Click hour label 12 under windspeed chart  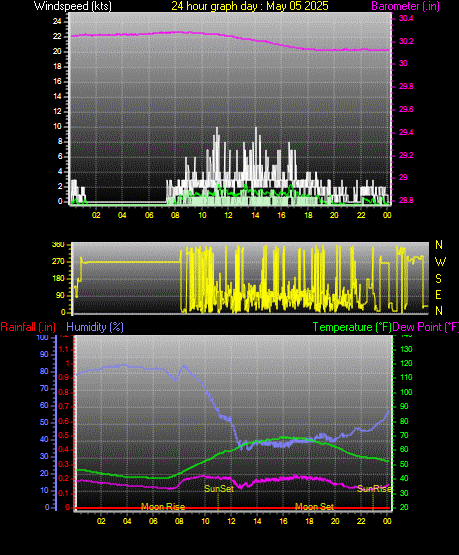[x=228, y=215]
